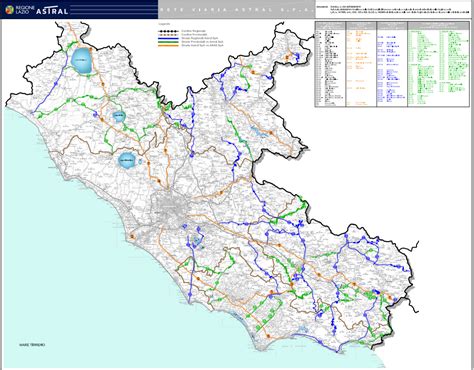Click the solid orange line legend swatch
This screenshot has height=370, width=474.
point(169,45)
